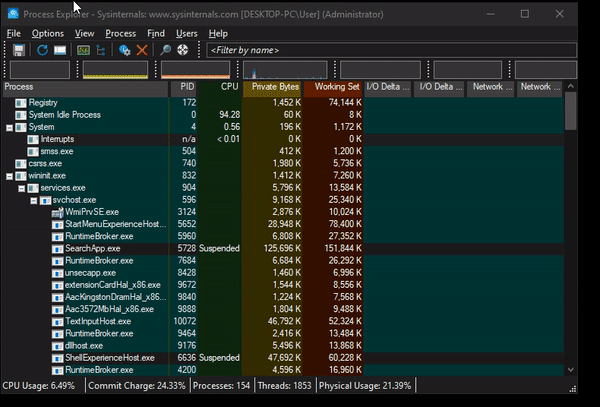Click Physical Usage in status bar
600x407 pixels.
coord(365,386)
